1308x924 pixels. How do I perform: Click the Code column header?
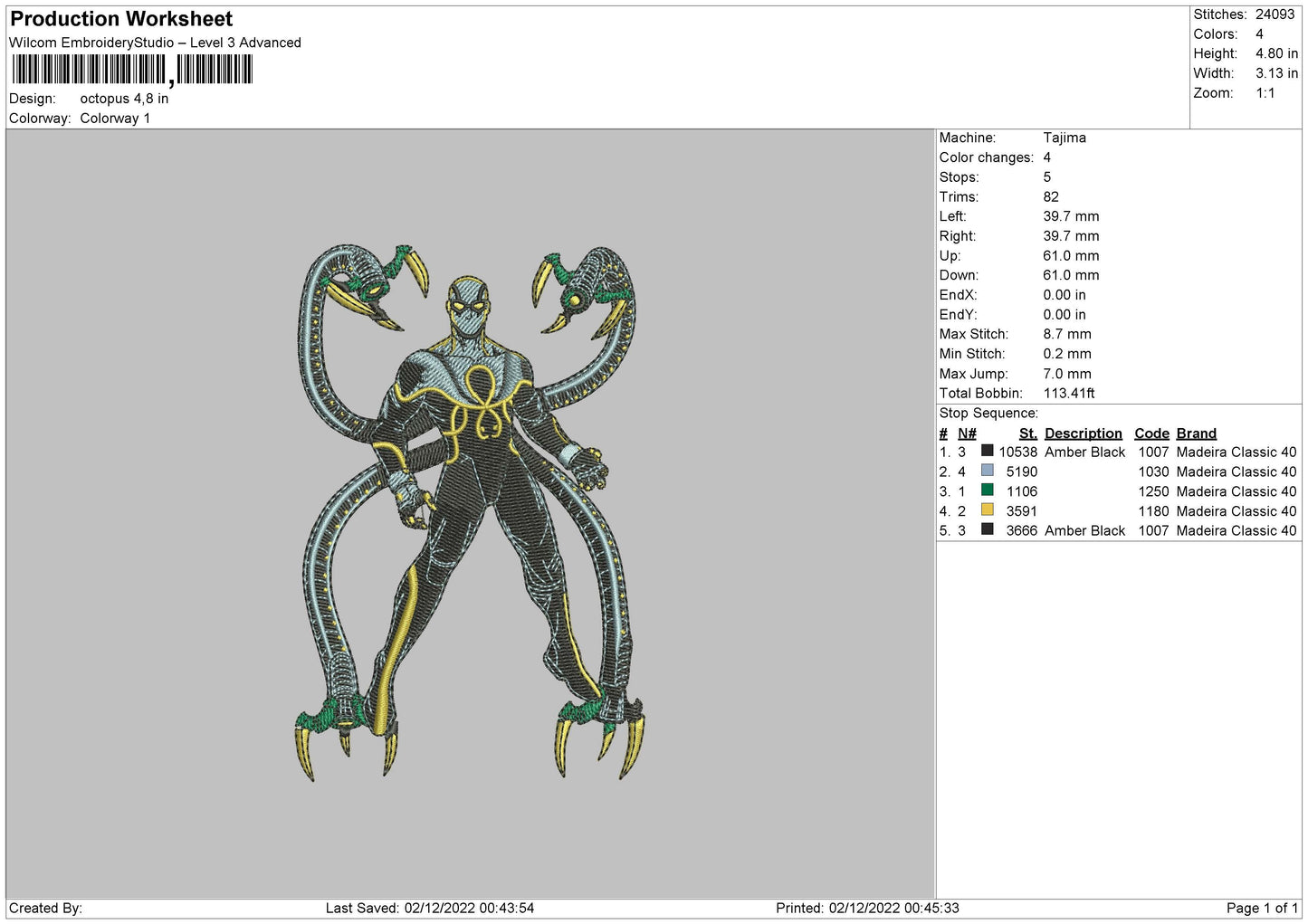tap(1151, 433)
